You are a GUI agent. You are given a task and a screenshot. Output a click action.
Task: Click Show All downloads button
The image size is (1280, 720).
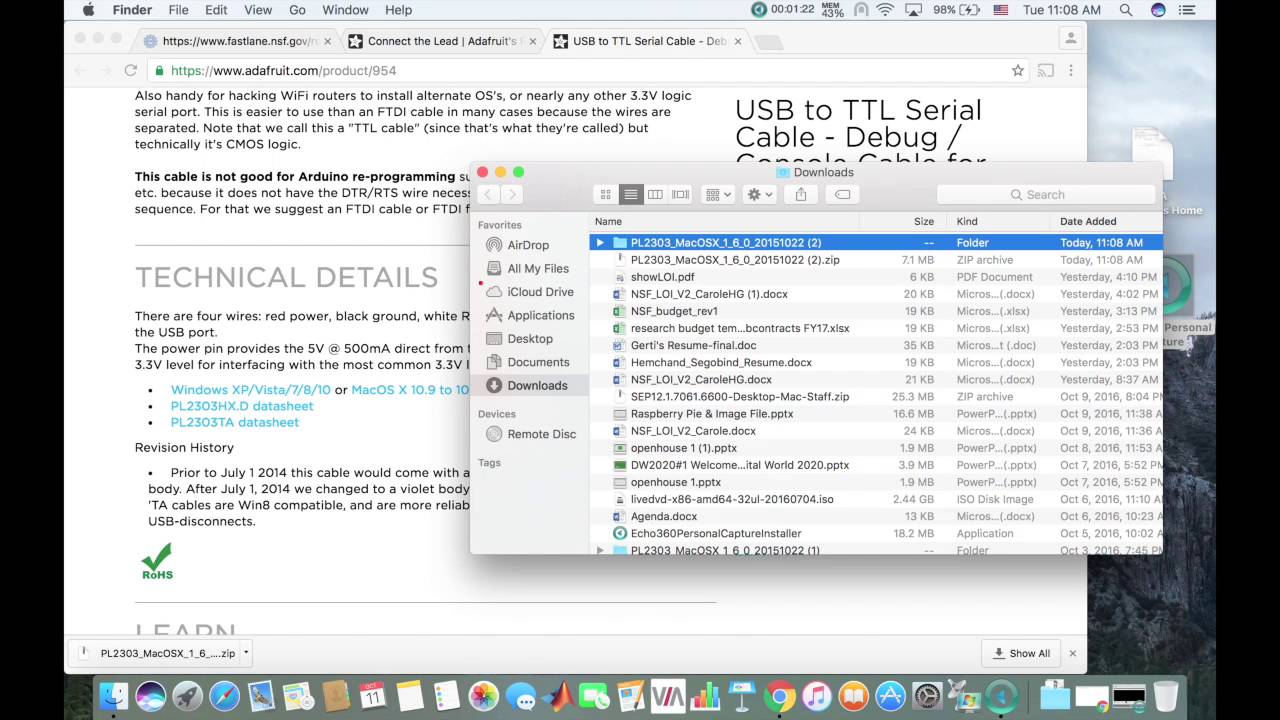click(1021, 653)
